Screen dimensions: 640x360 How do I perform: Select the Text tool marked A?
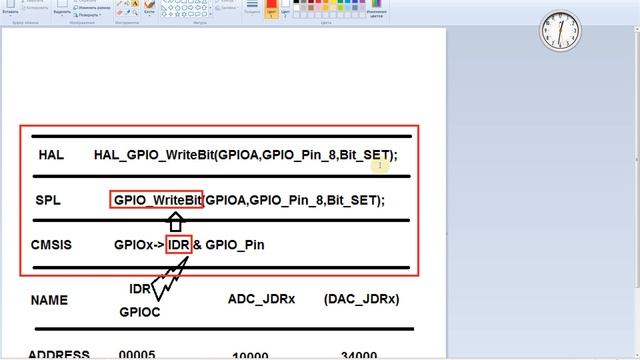click(135, 3)
